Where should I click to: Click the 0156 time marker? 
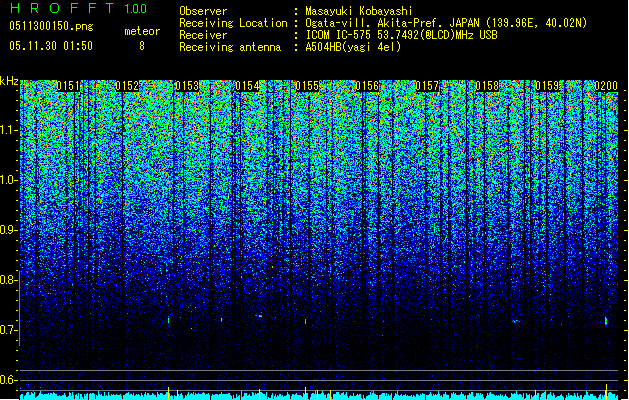(367, 86)
